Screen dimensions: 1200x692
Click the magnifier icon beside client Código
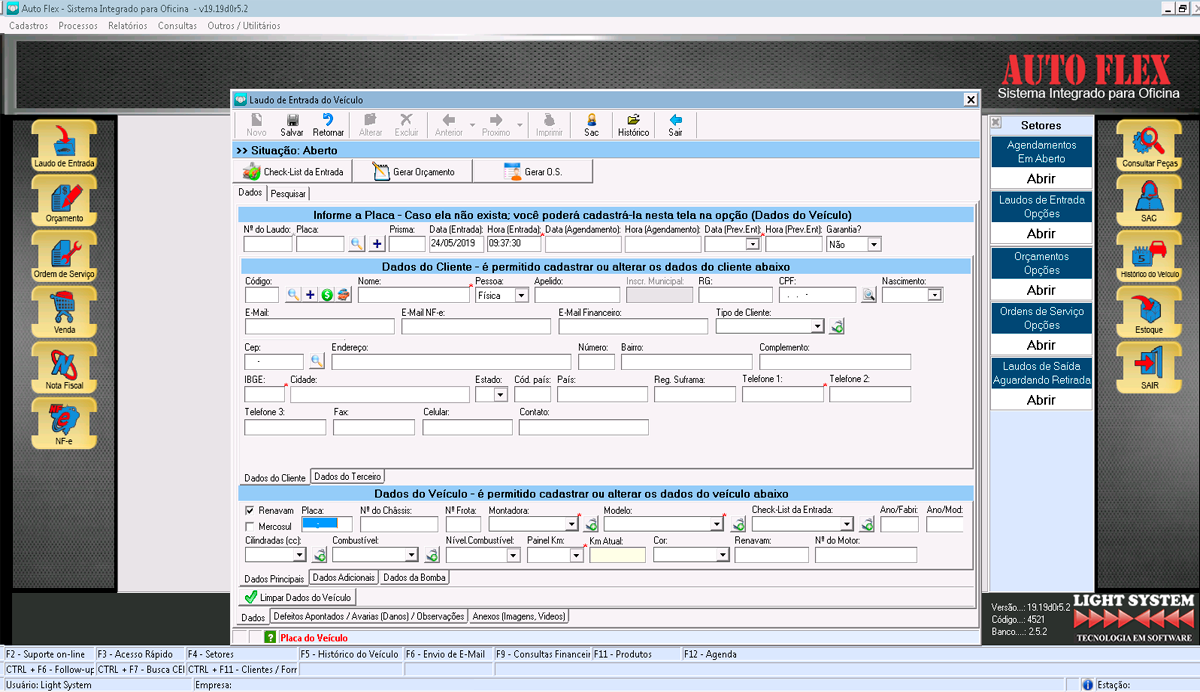(294, 295)
